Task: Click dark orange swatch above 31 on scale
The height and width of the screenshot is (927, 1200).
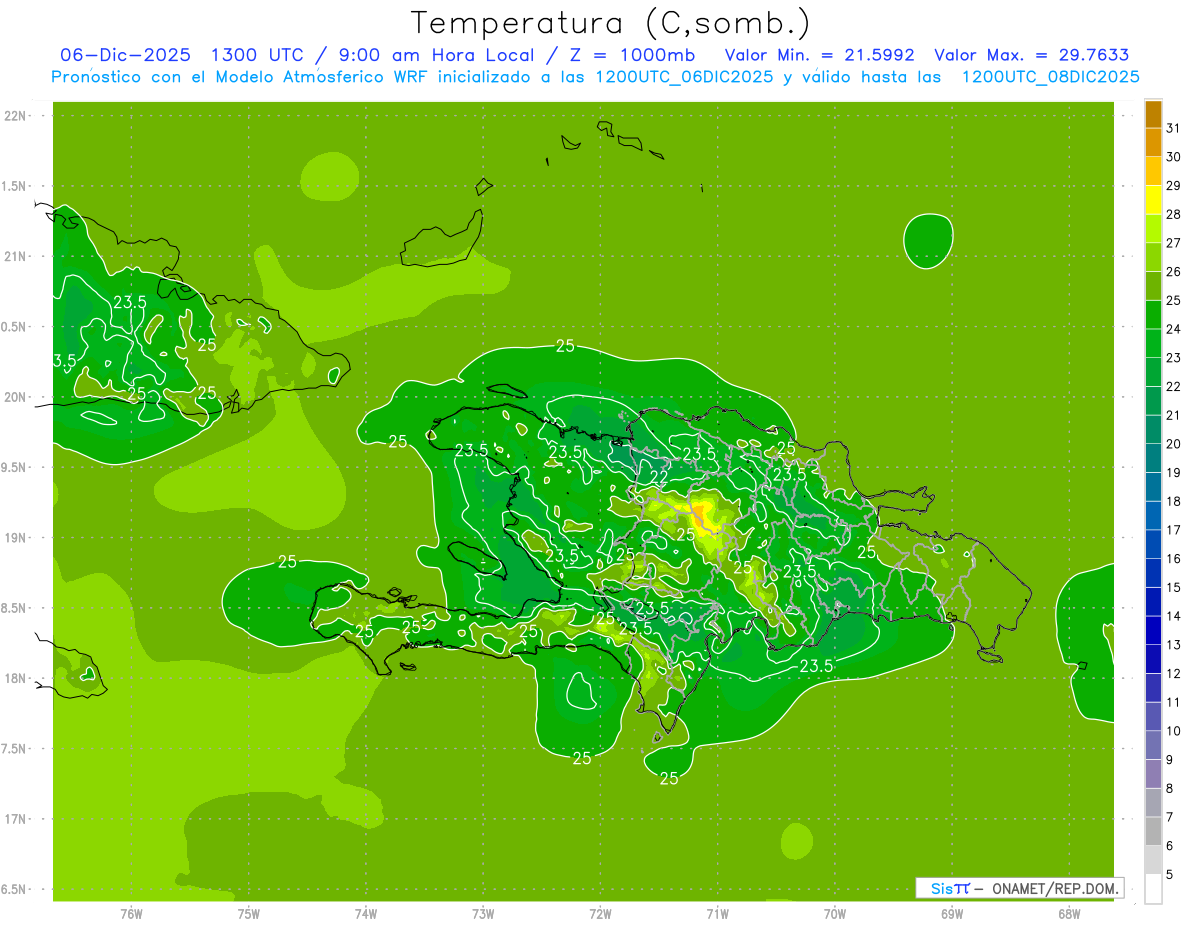Action: (1153, 114)
